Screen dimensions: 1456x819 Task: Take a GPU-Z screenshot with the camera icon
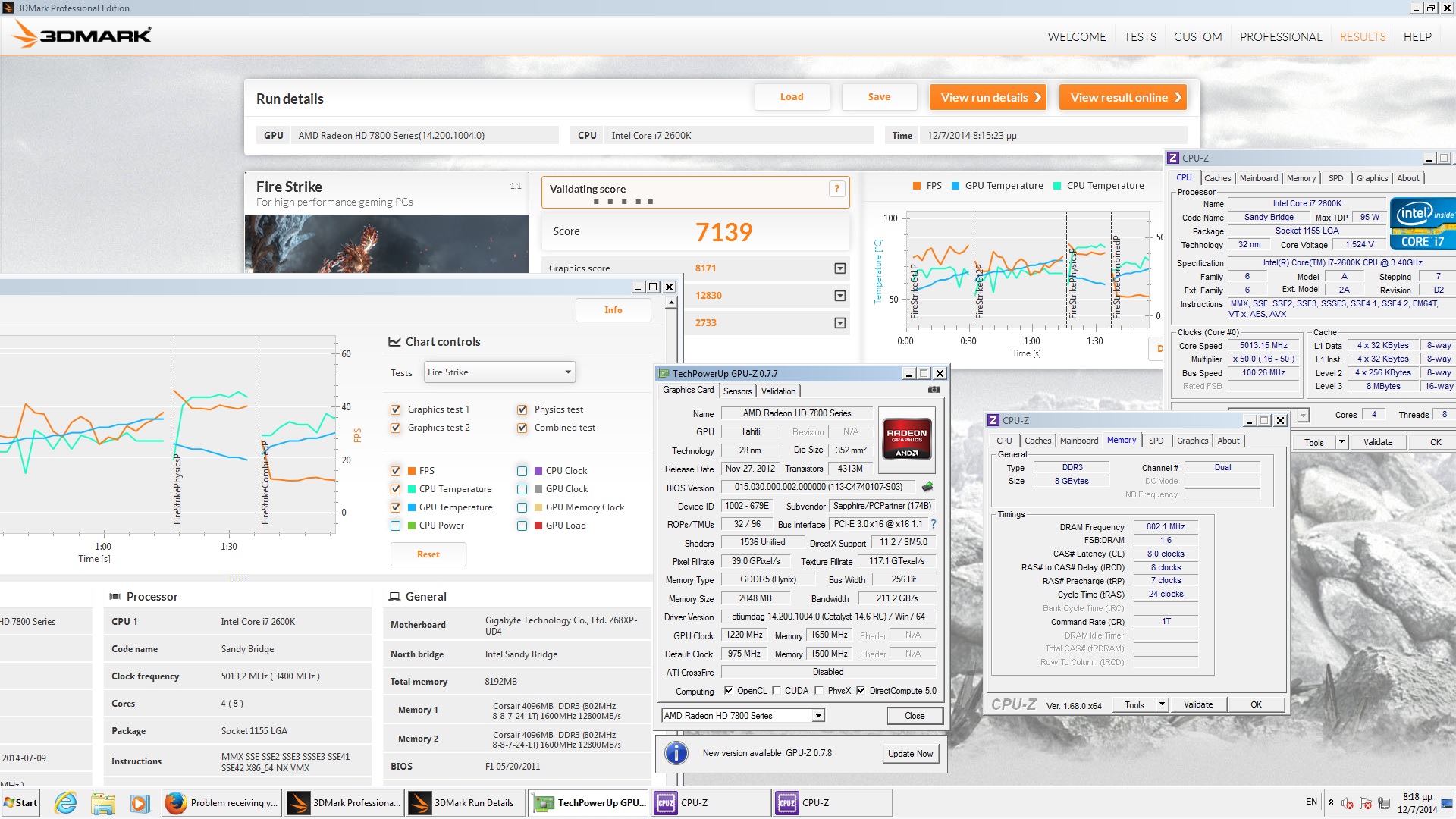[934, 390]
